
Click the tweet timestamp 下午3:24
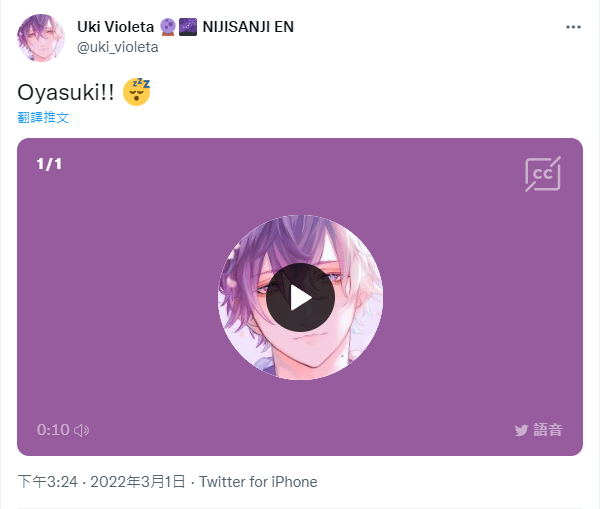pyautogui.click(x=48, y=481)
